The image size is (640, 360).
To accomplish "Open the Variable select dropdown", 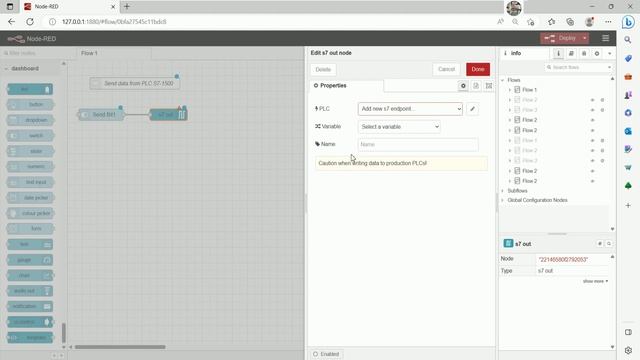I will 400,127.
